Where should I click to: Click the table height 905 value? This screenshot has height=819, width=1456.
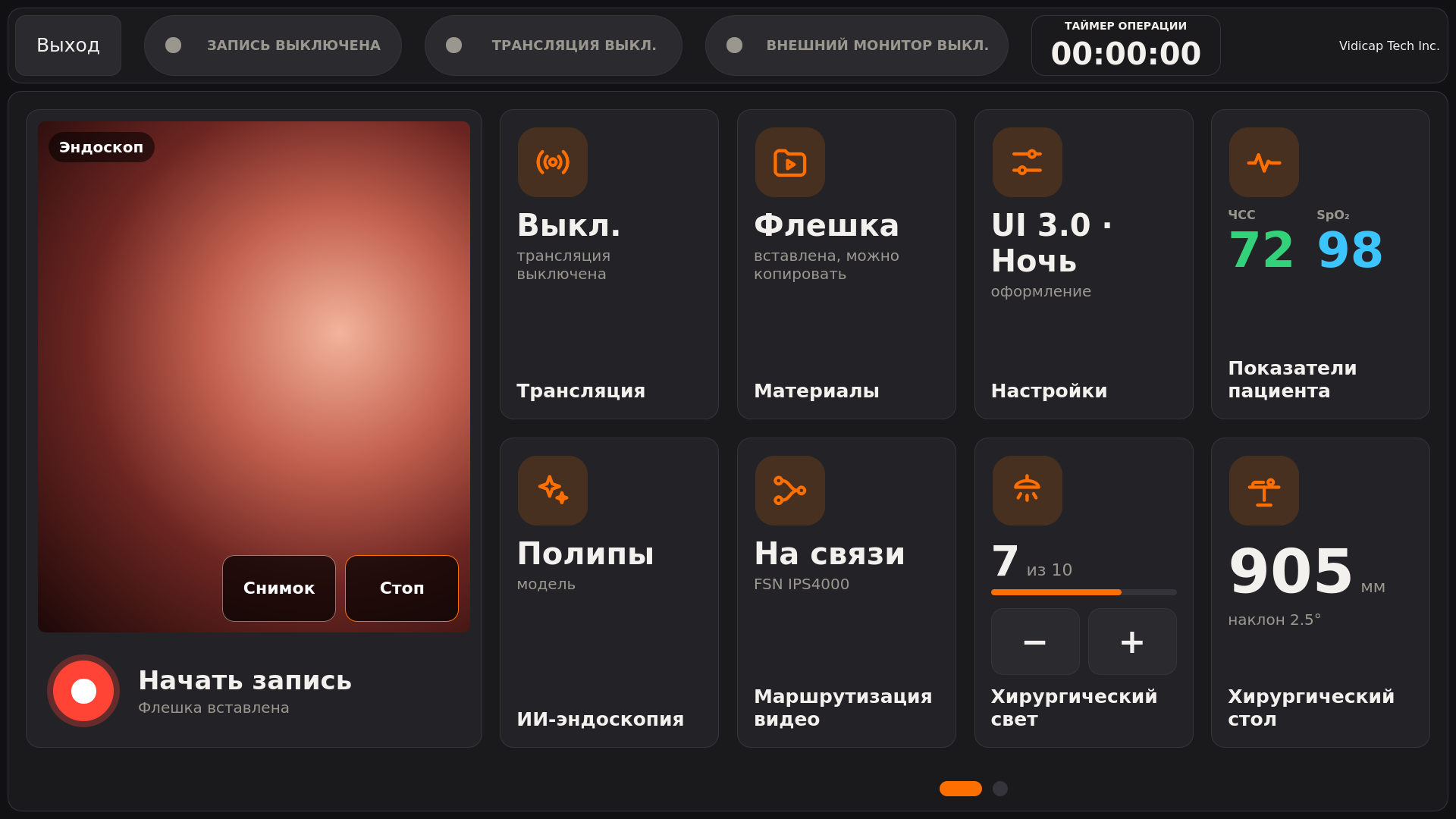1291,572
